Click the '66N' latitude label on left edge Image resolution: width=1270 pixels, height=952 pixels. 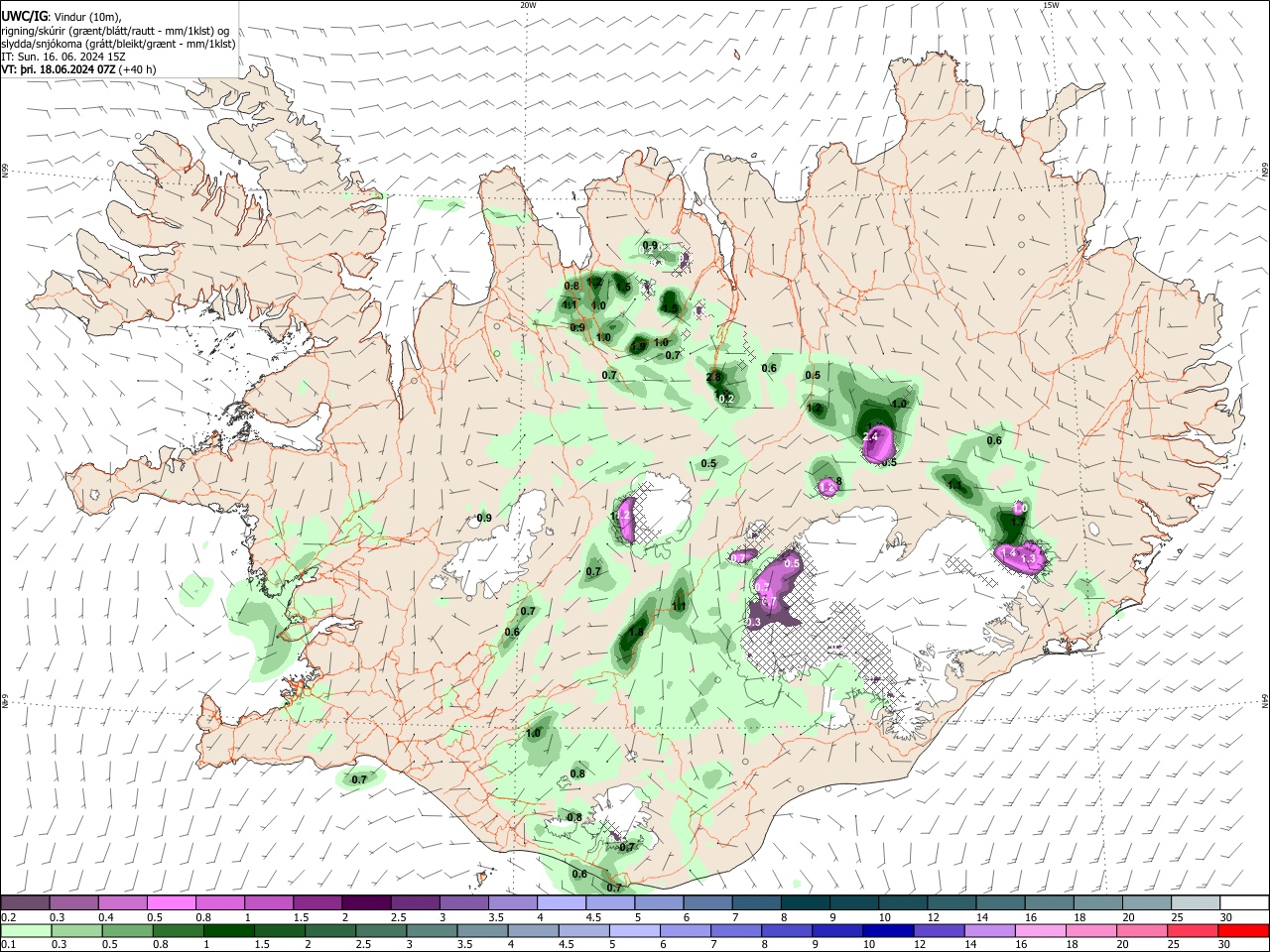(5, 173)
